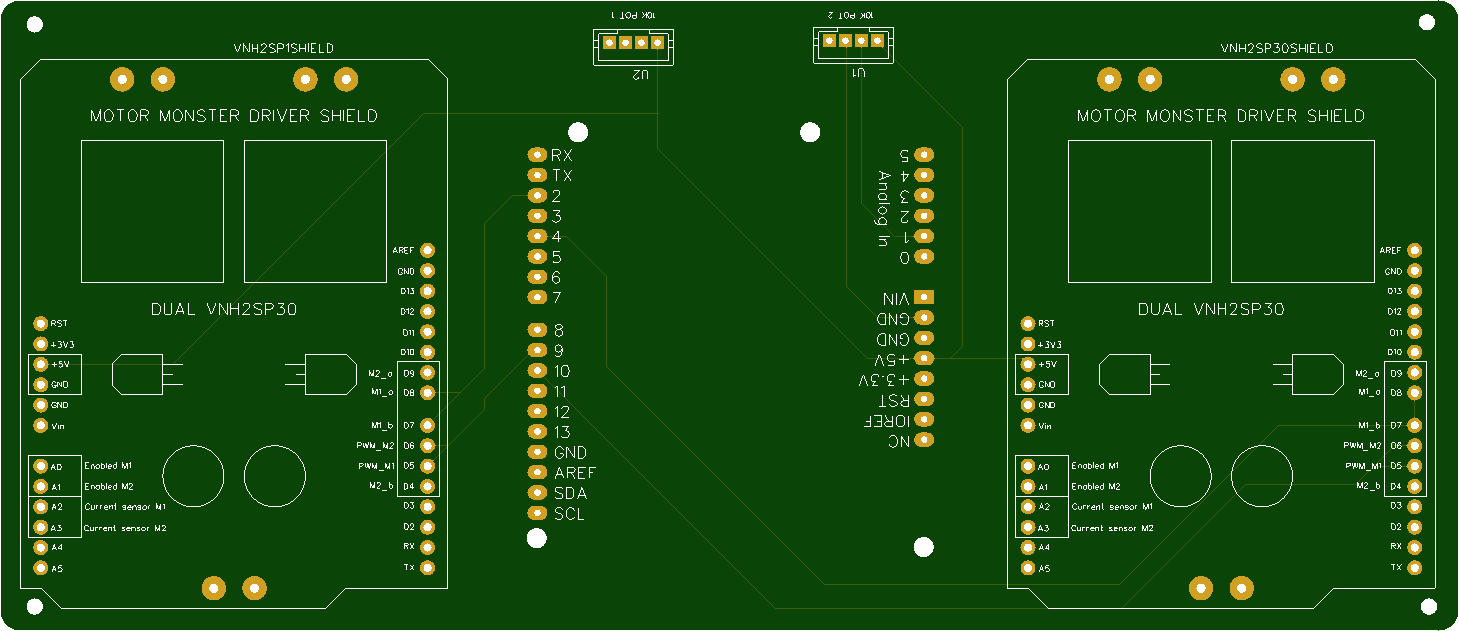Select the center header pad labeled 13

coord(536,432)
